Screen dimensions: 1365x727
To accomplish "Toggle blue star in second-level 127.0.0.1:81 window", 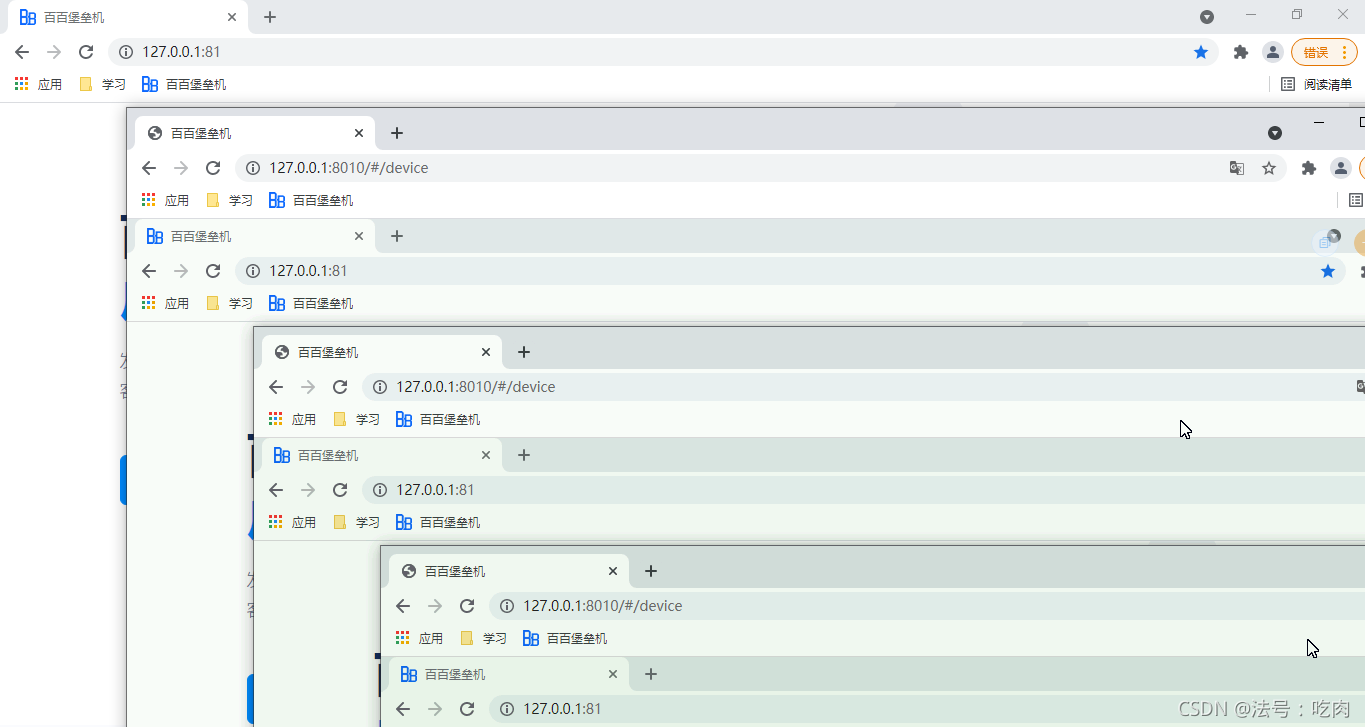I will 1328,271.
